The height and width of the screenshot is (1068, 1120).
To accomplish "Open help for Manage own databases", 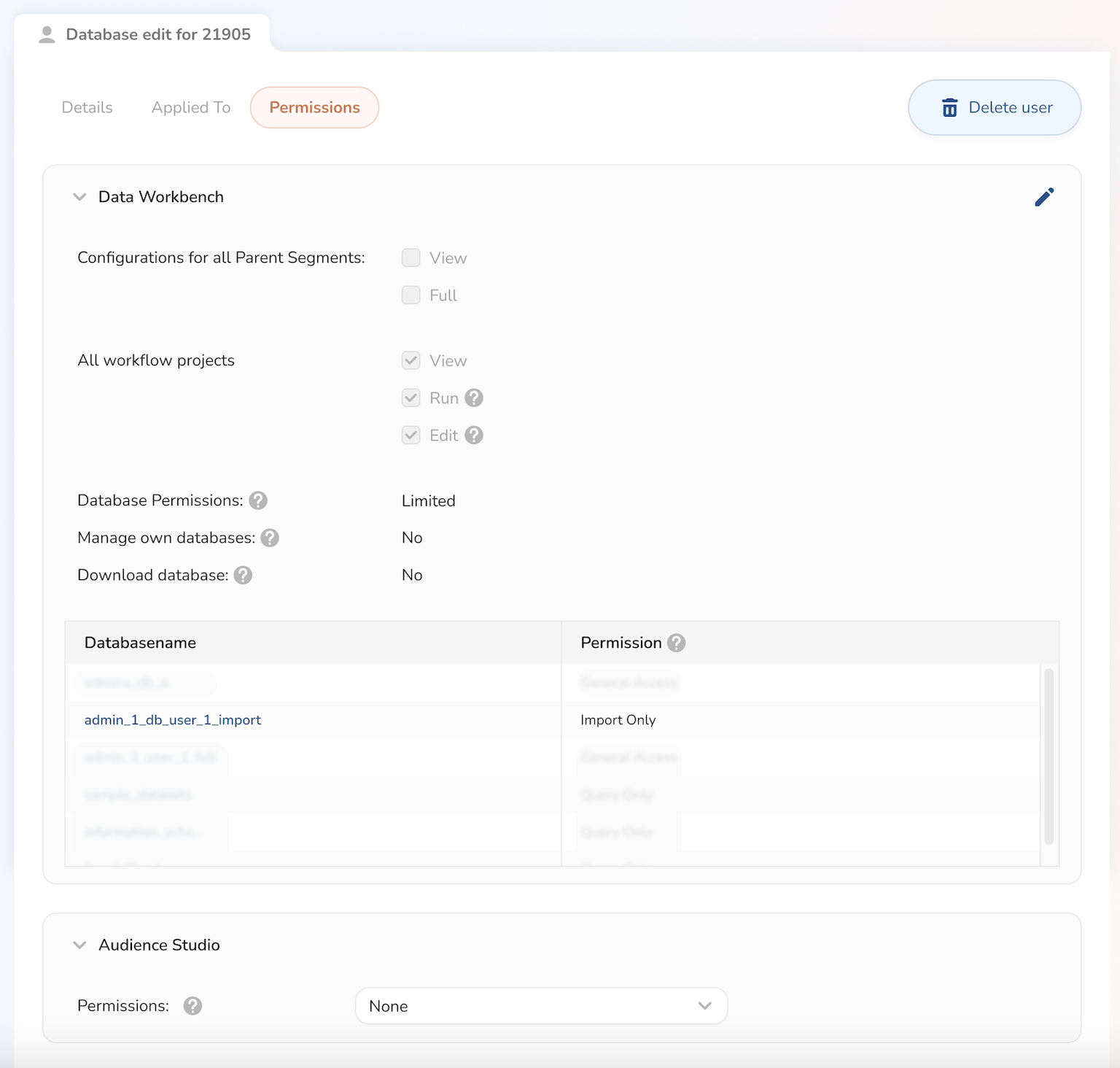I will 270,538.
